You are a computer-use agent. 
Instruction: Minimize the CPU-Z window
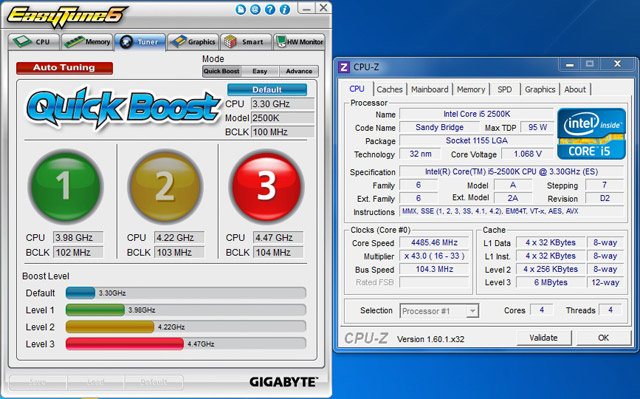(x=570, y=64)
